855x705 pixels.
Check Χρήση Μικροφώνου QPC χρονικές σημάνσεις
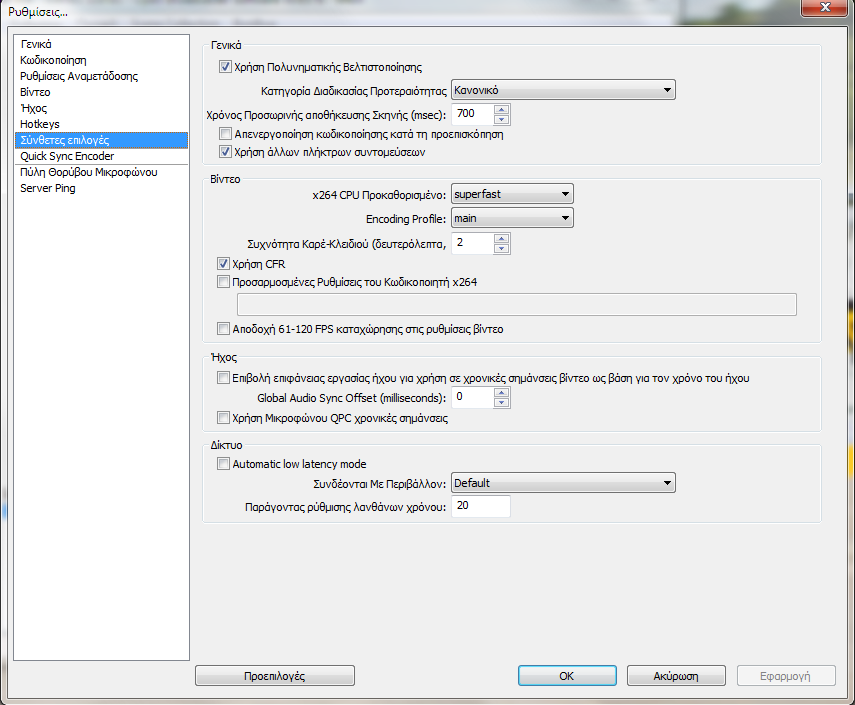[x=223, y=418]
